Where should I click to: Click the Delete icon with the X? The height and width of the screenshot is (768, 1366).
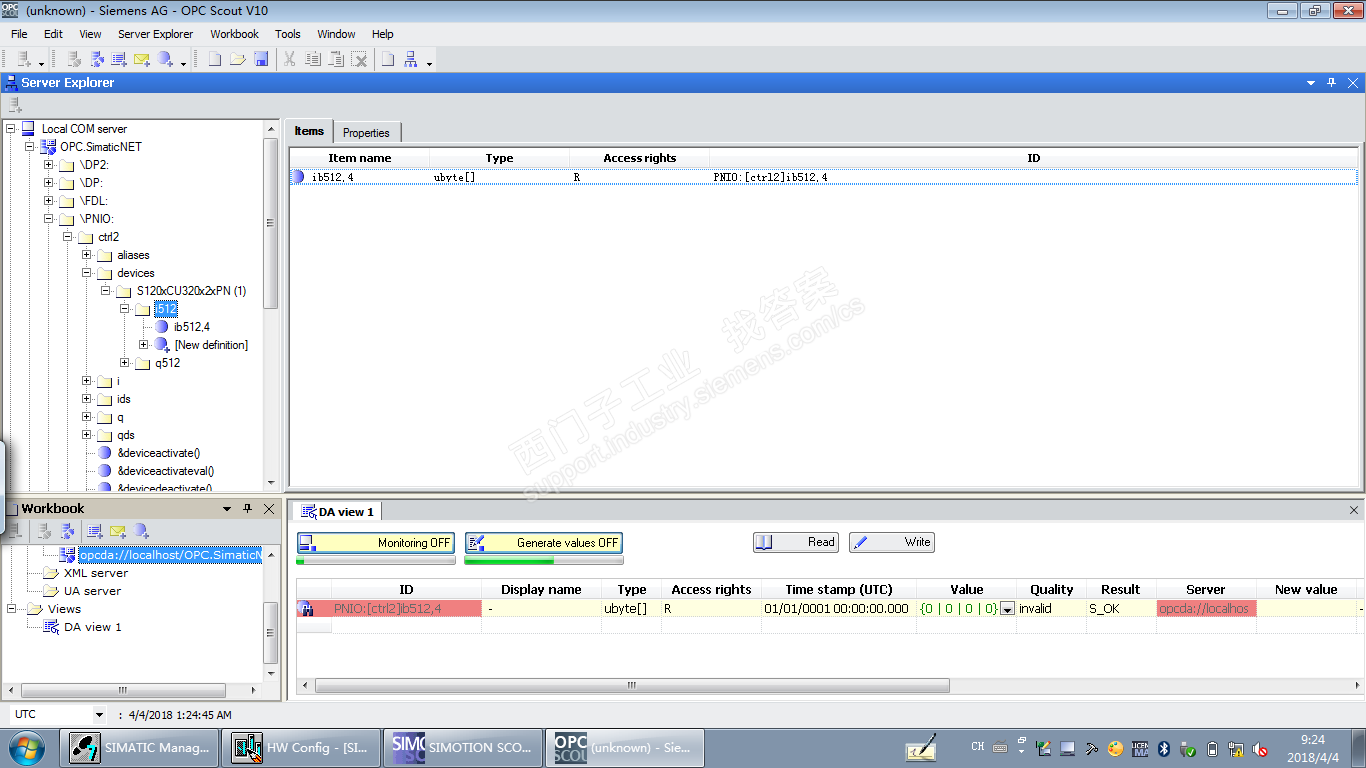click(359, 60)
